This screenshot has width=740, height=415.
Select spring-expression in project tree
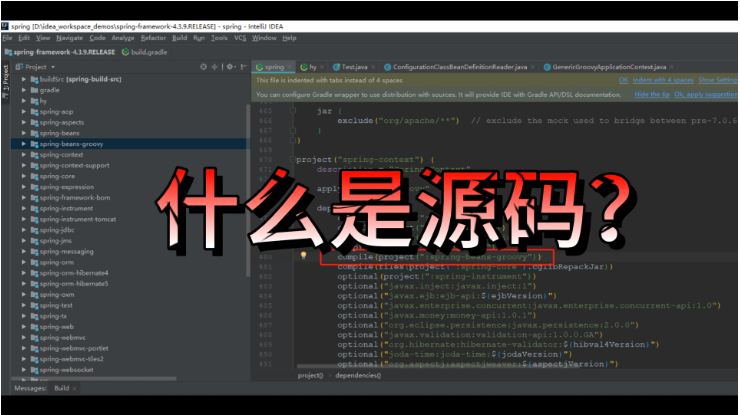click(67, 187)
